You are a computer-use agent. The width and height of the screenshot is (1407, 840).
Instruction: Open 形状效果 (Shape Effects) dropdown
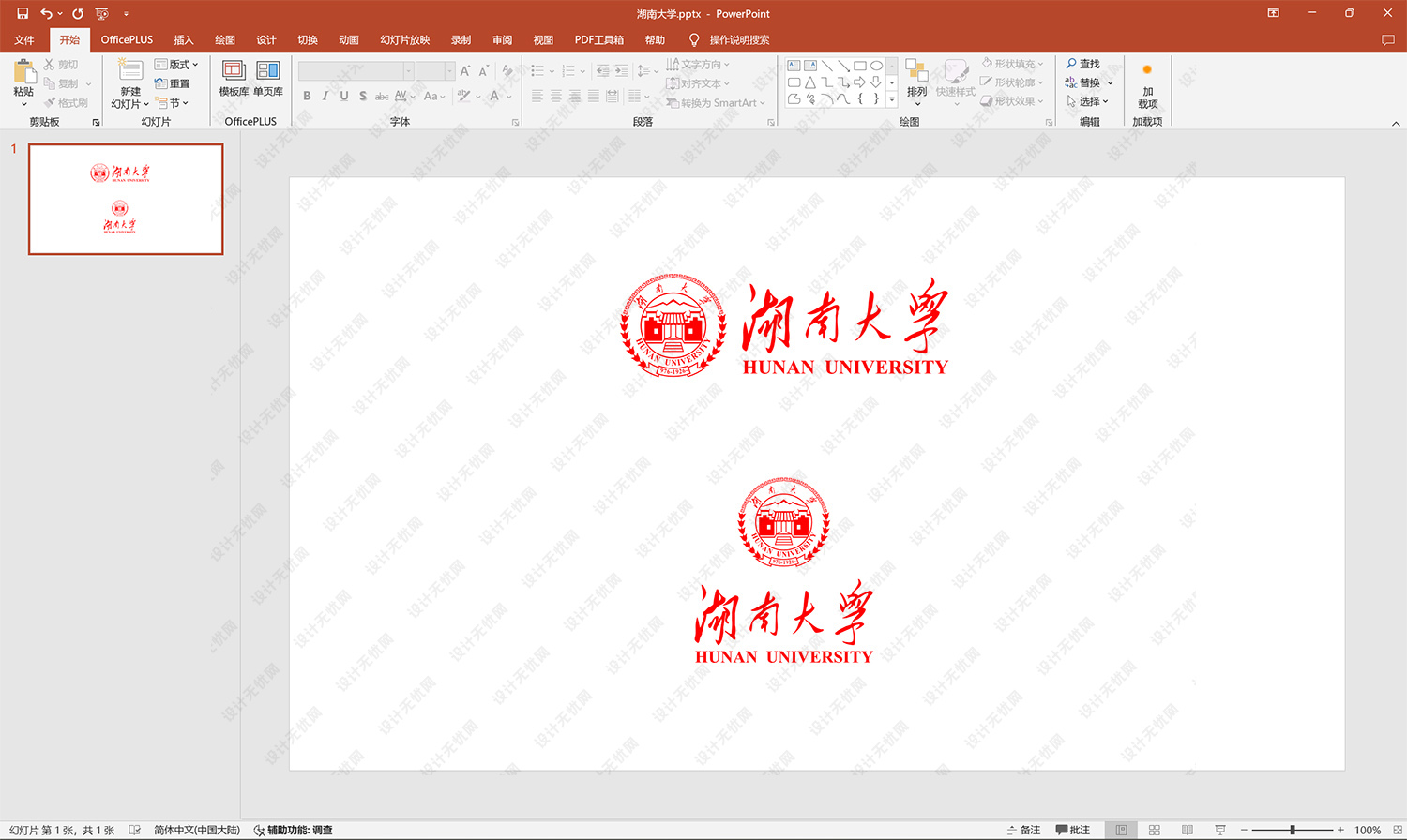[x=1012, y=101]
